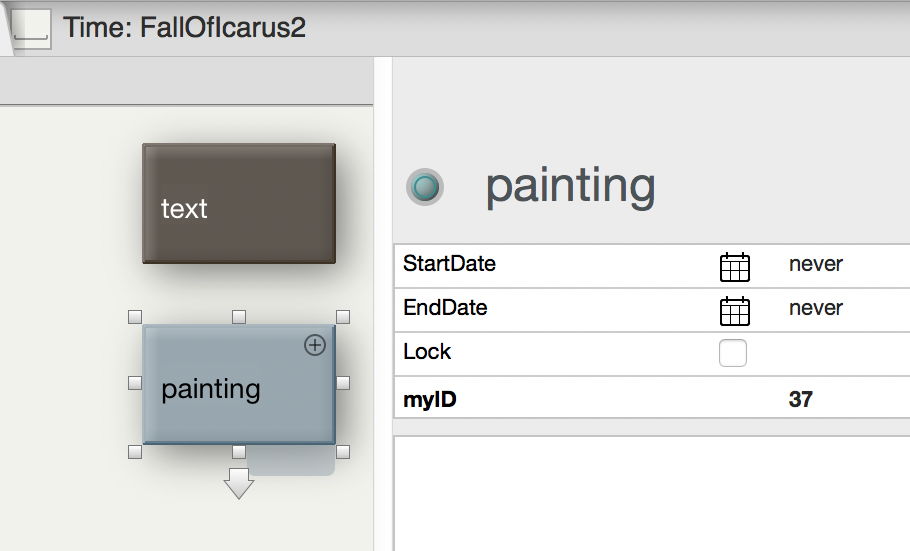Open the StartDate calendar picker icon
910x551 pixels.
point(734,267)
